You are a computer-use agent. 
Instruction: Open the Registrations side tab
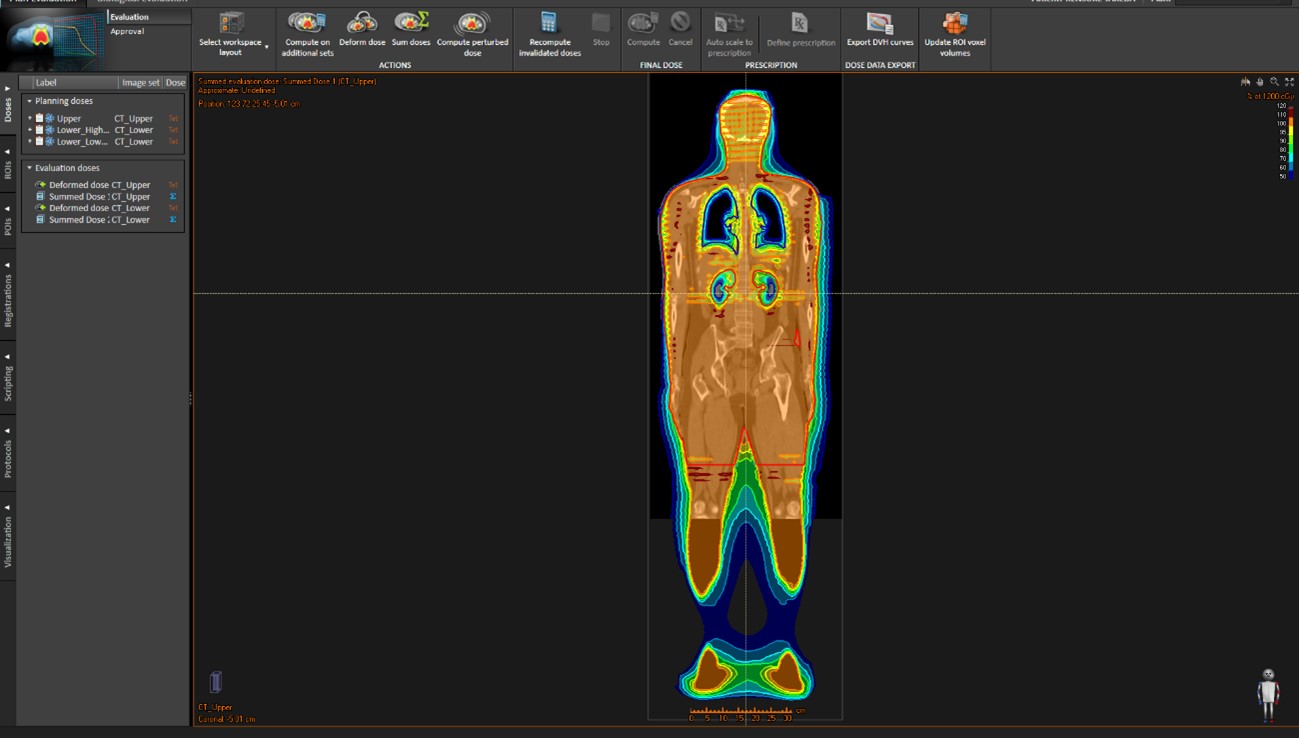pyautogui.click(x=8, y=297)
